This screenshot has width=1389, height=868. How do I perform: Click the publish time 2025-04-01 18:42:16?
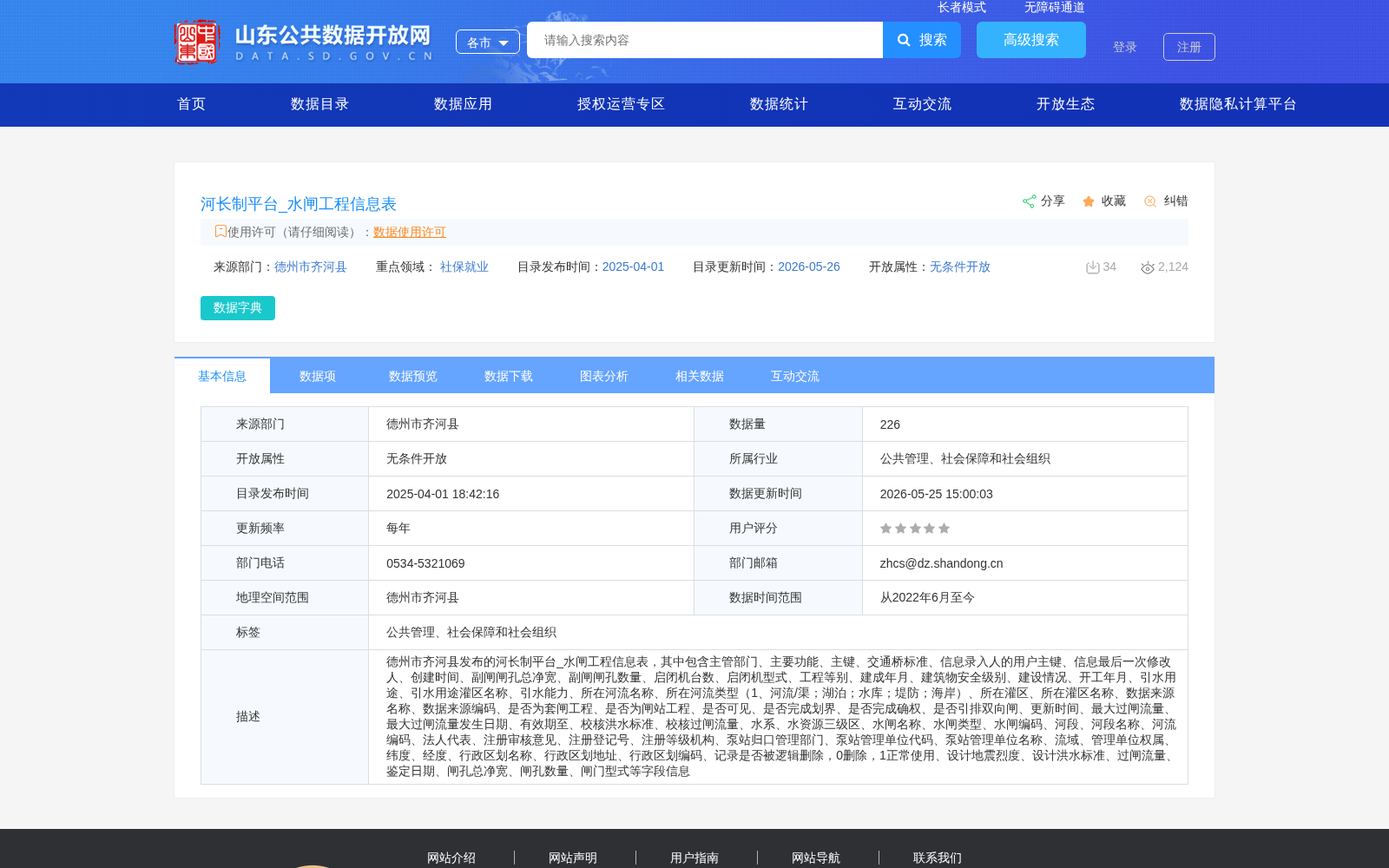pyautogui.click(x=443, y=494)
